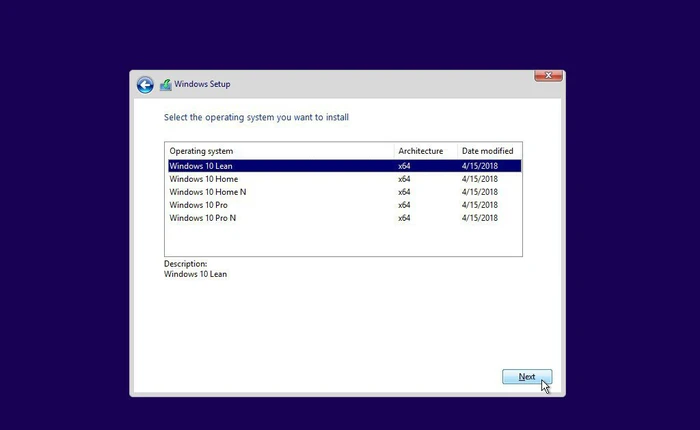Select Windows 10 Home from the list
700x430 pixels.
pyautogui.click(x=345, y=179)
